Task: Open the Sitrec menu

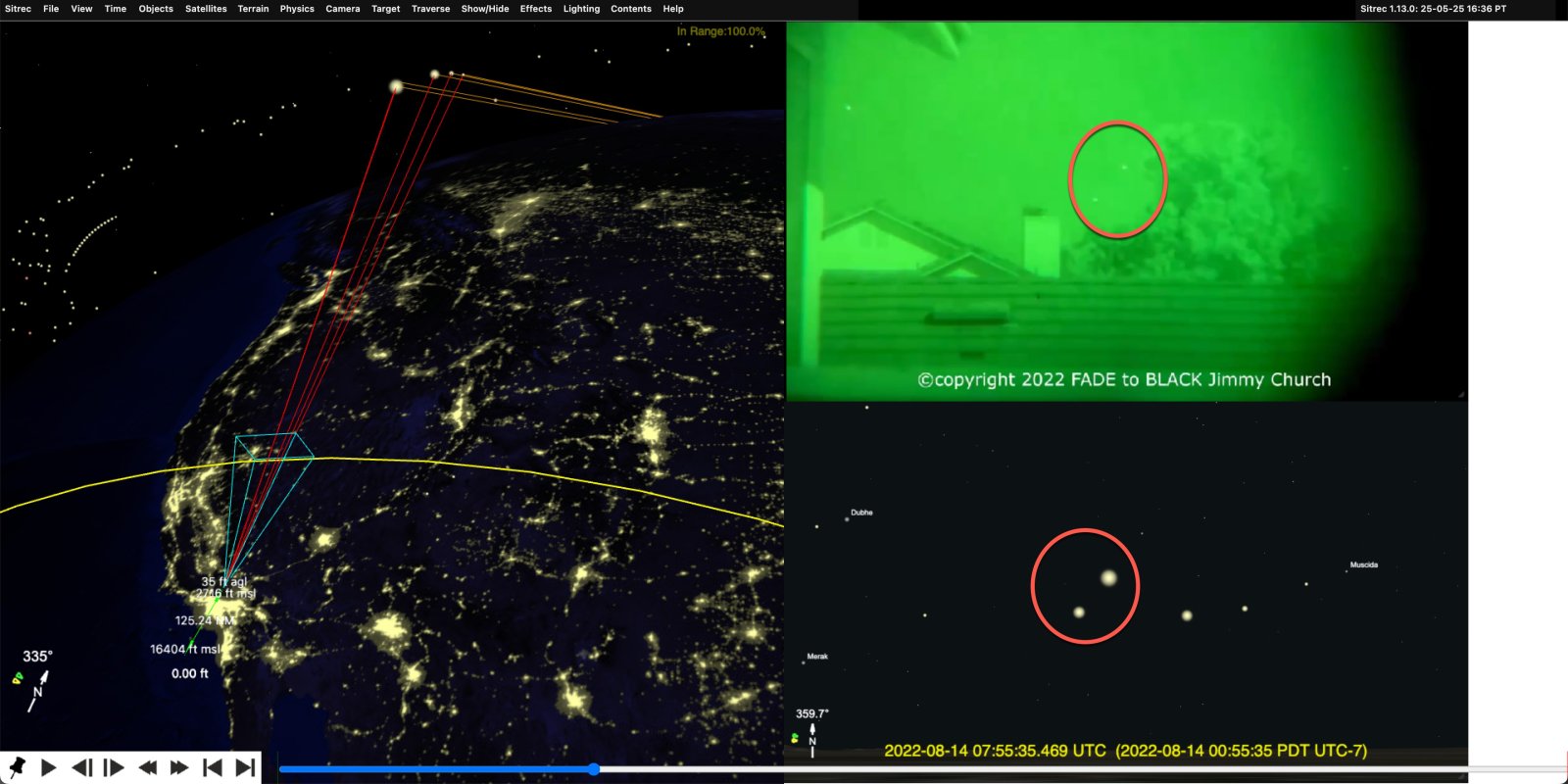Action: click(18, 9)
